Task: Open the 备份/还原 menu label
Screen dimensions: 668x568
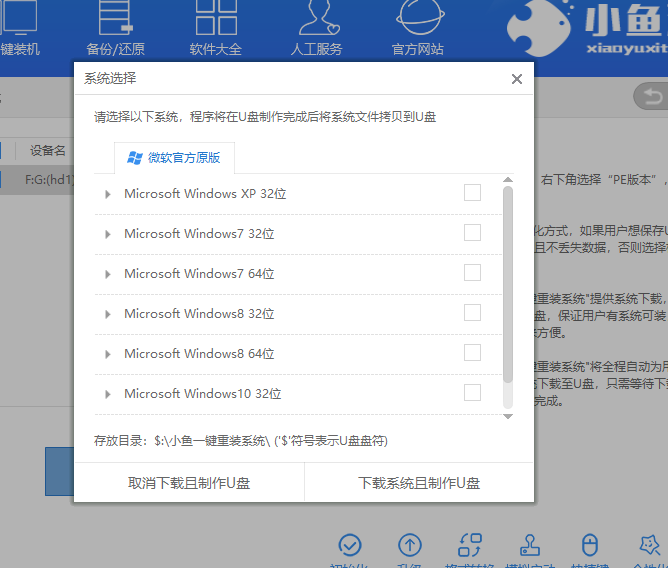Action: (x=115, y=49)
